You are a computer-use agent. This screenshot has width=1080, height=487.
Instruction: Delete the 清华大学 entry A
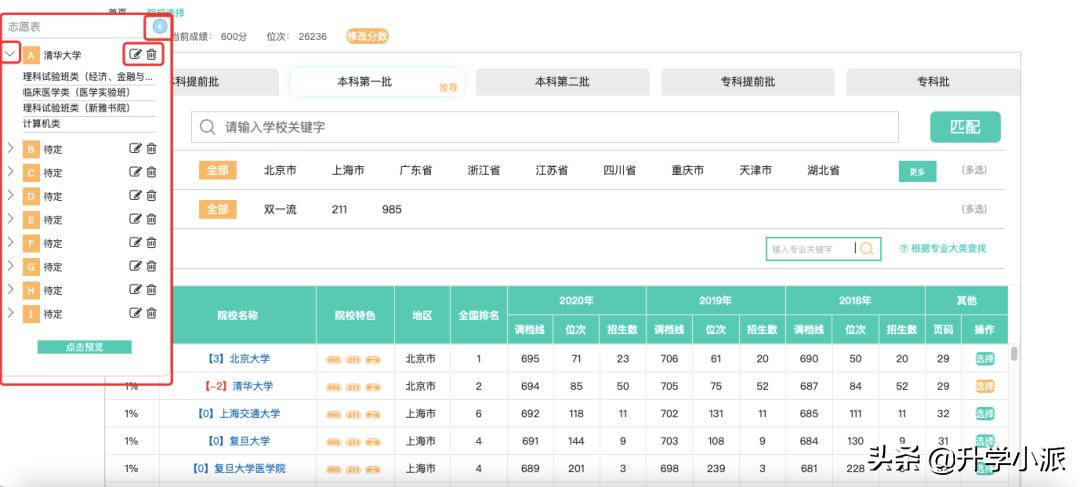click(x=152, y=54)
